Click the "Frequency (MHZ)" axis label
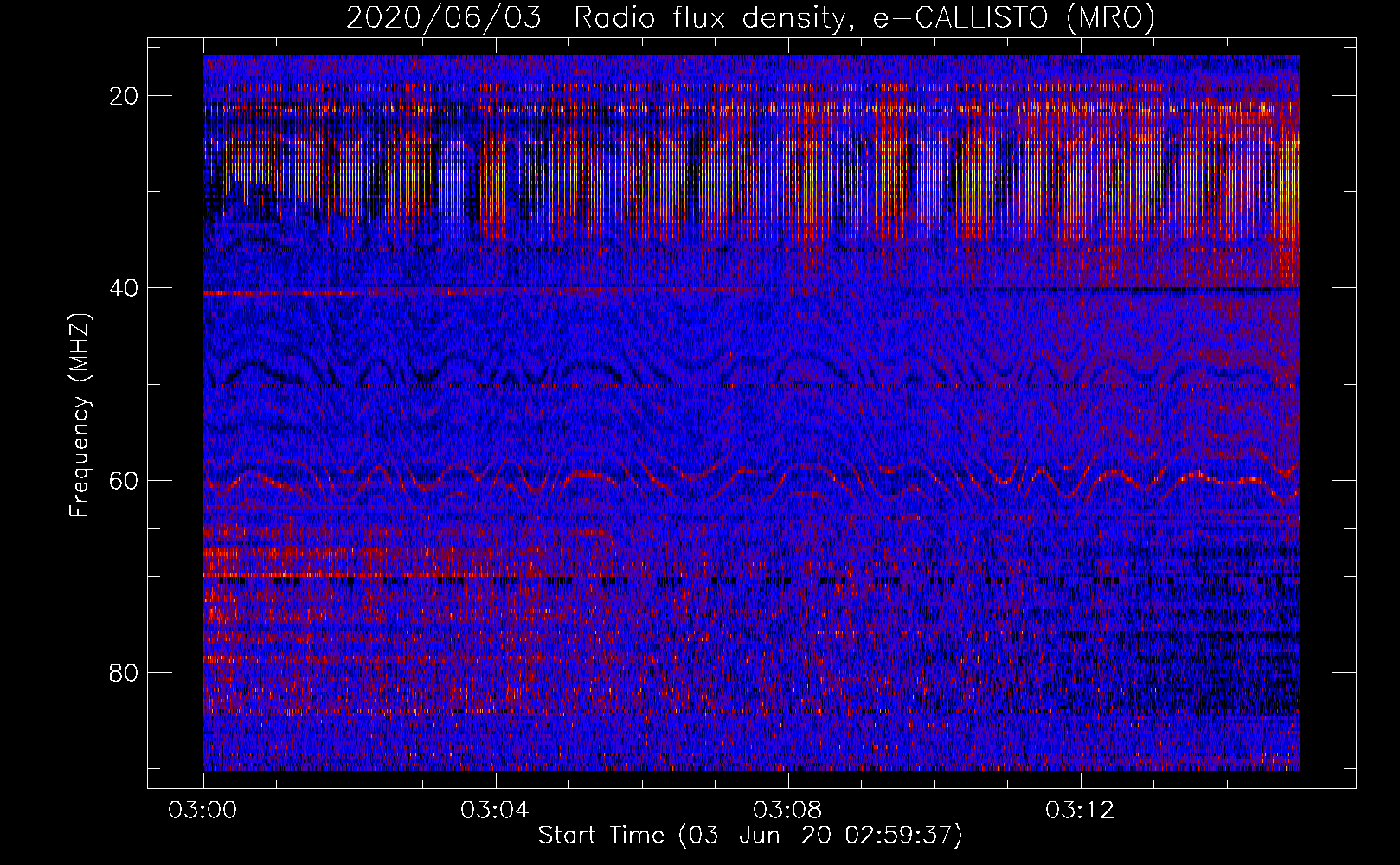The image size is (1400, 865). (80, 415)
